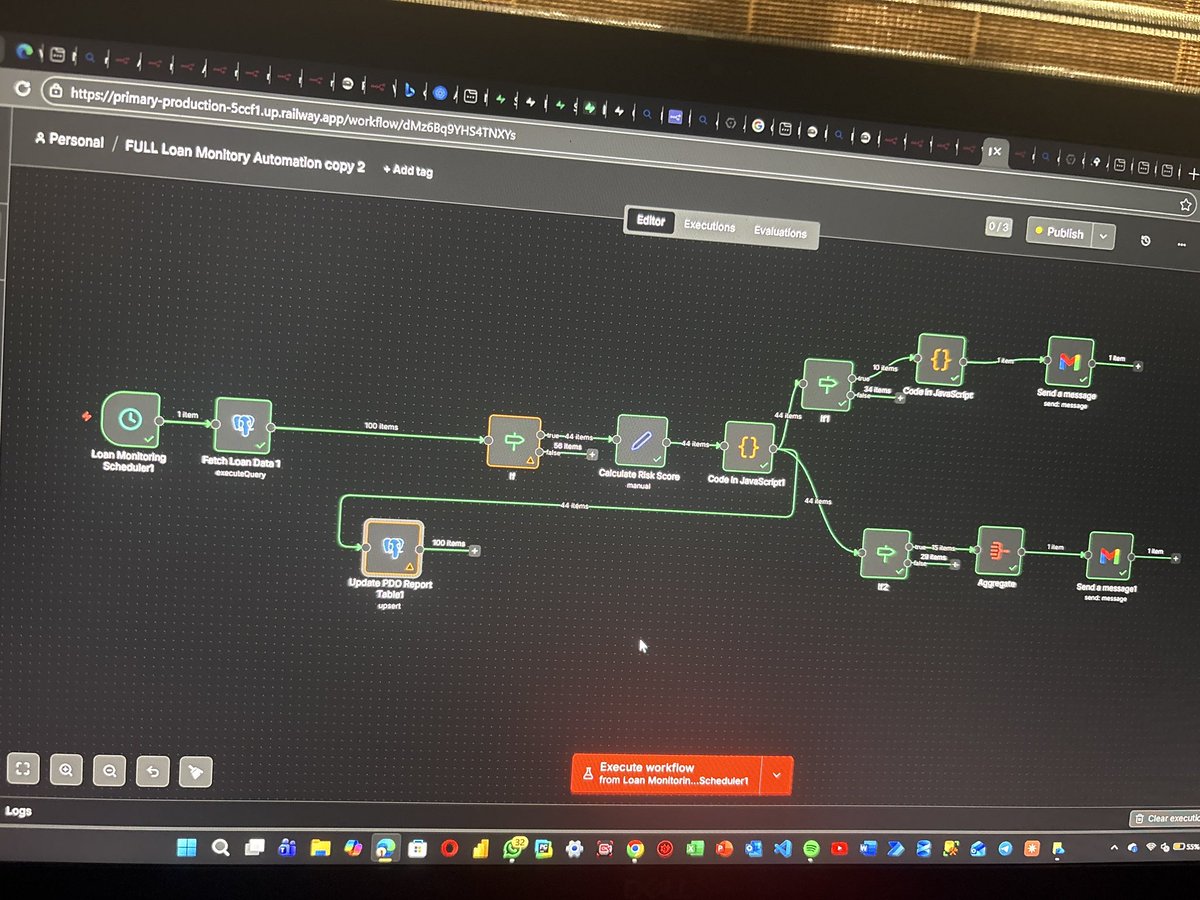Viewport: 1200px width, 900px height.
Task: Expand the Publish dropdown arrow
Action: tap(1102, 236)
